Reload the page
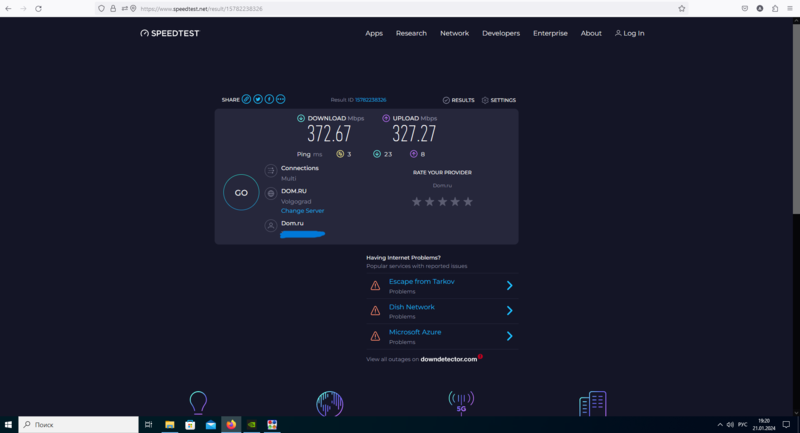The image size is (800, 433). click(38, 9)
